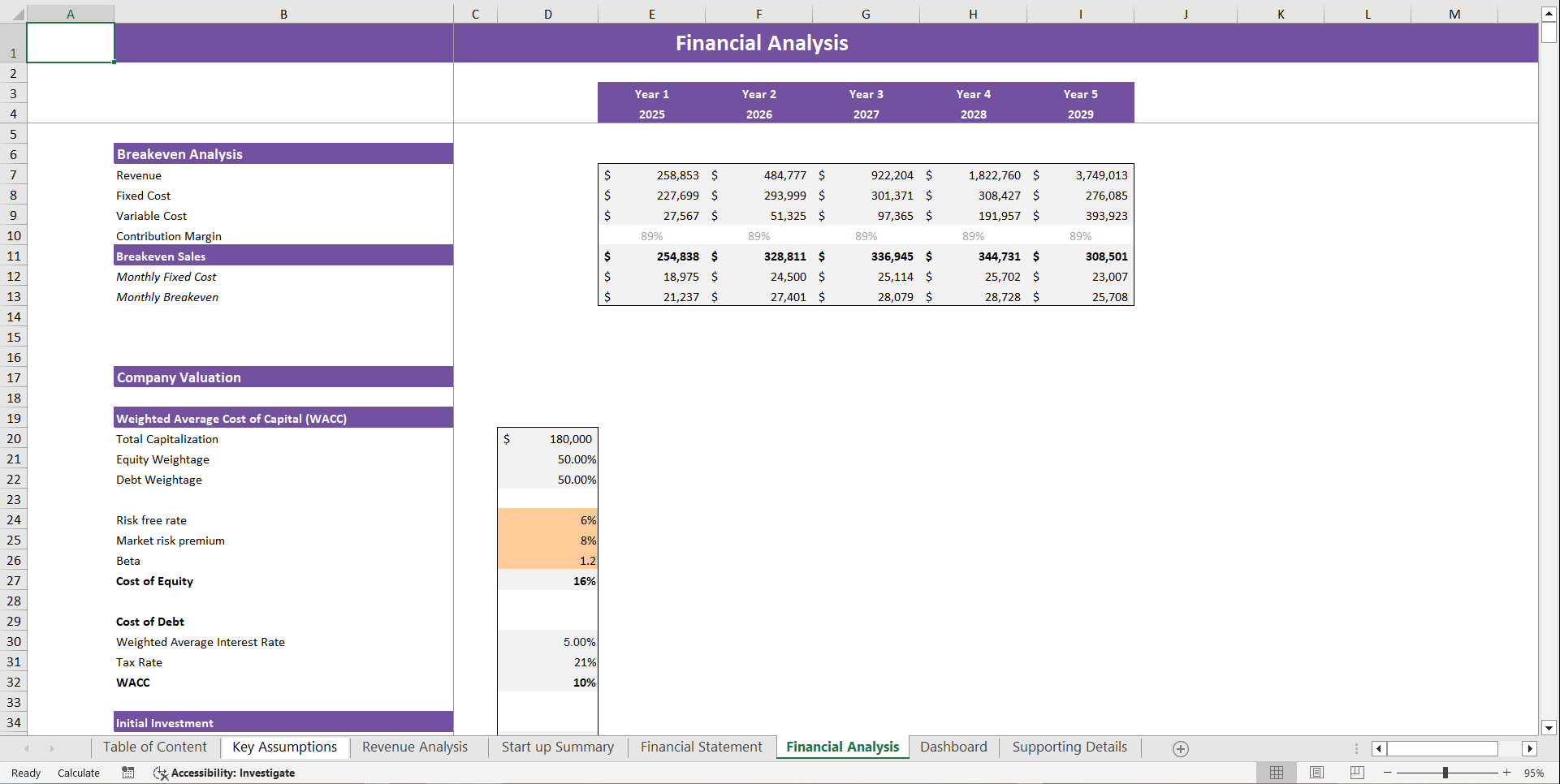Start macro recording from the status bar
1560x784 pixels.
click(127, 773)
